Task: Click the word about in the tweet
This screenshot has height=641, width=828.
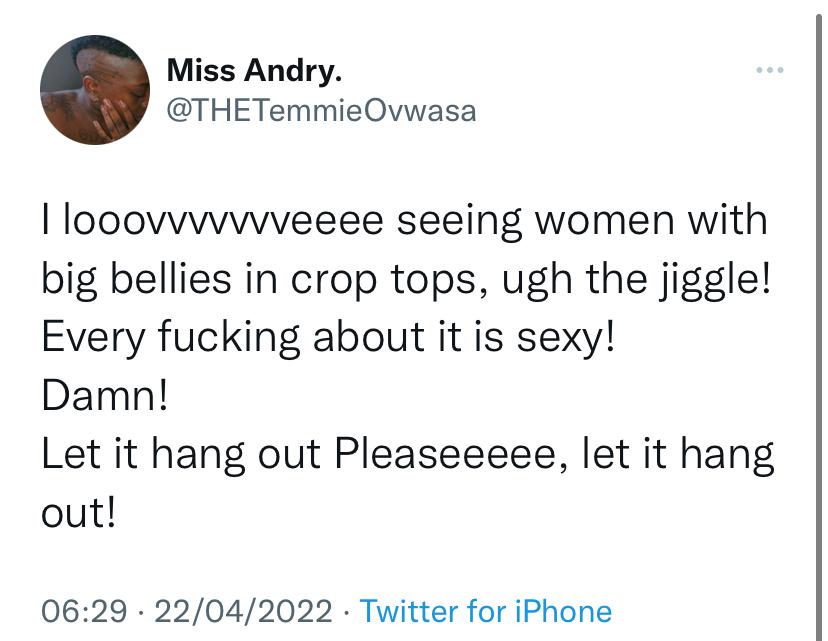Action: pyautogui.click(x=369, y=336)
